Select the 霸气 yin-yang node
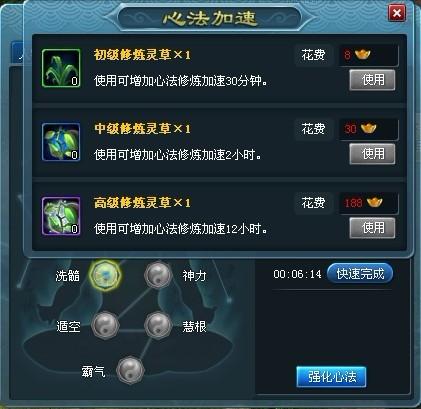Image resolution: width=421 pixels, height=409 pixels. 130,370
